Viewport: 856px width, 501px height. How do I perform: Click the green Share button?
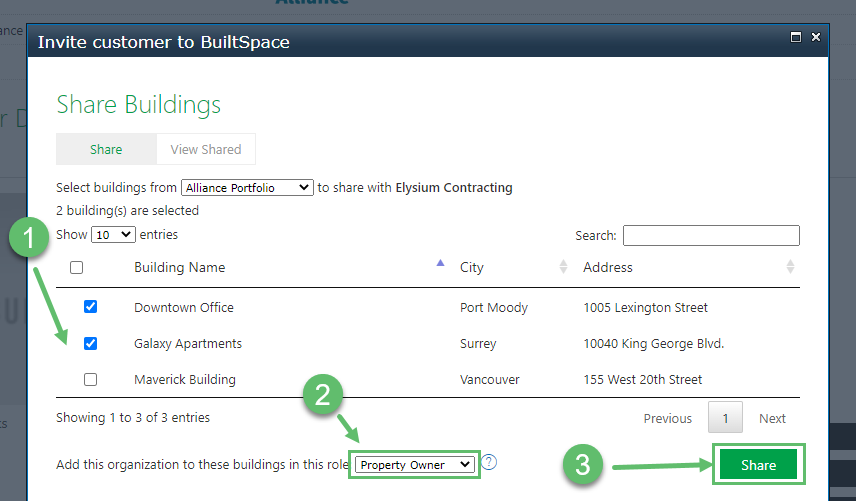[758, 465]
